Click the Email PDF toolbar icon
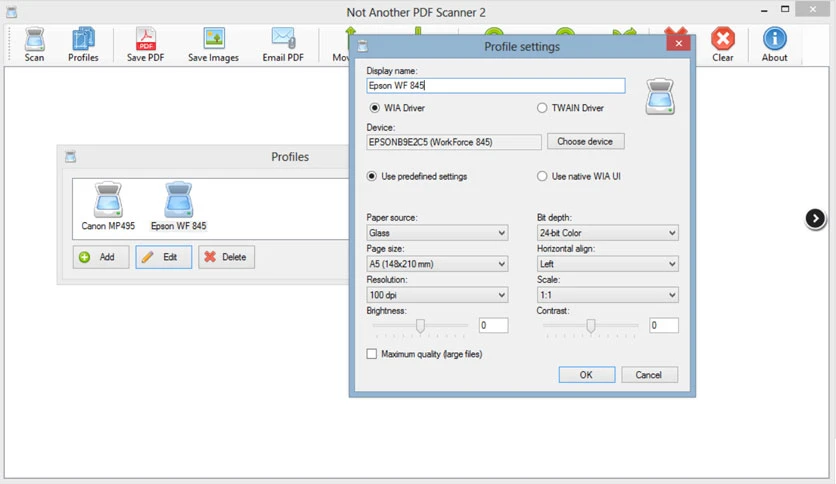The image size is (836, 484). 283,45
